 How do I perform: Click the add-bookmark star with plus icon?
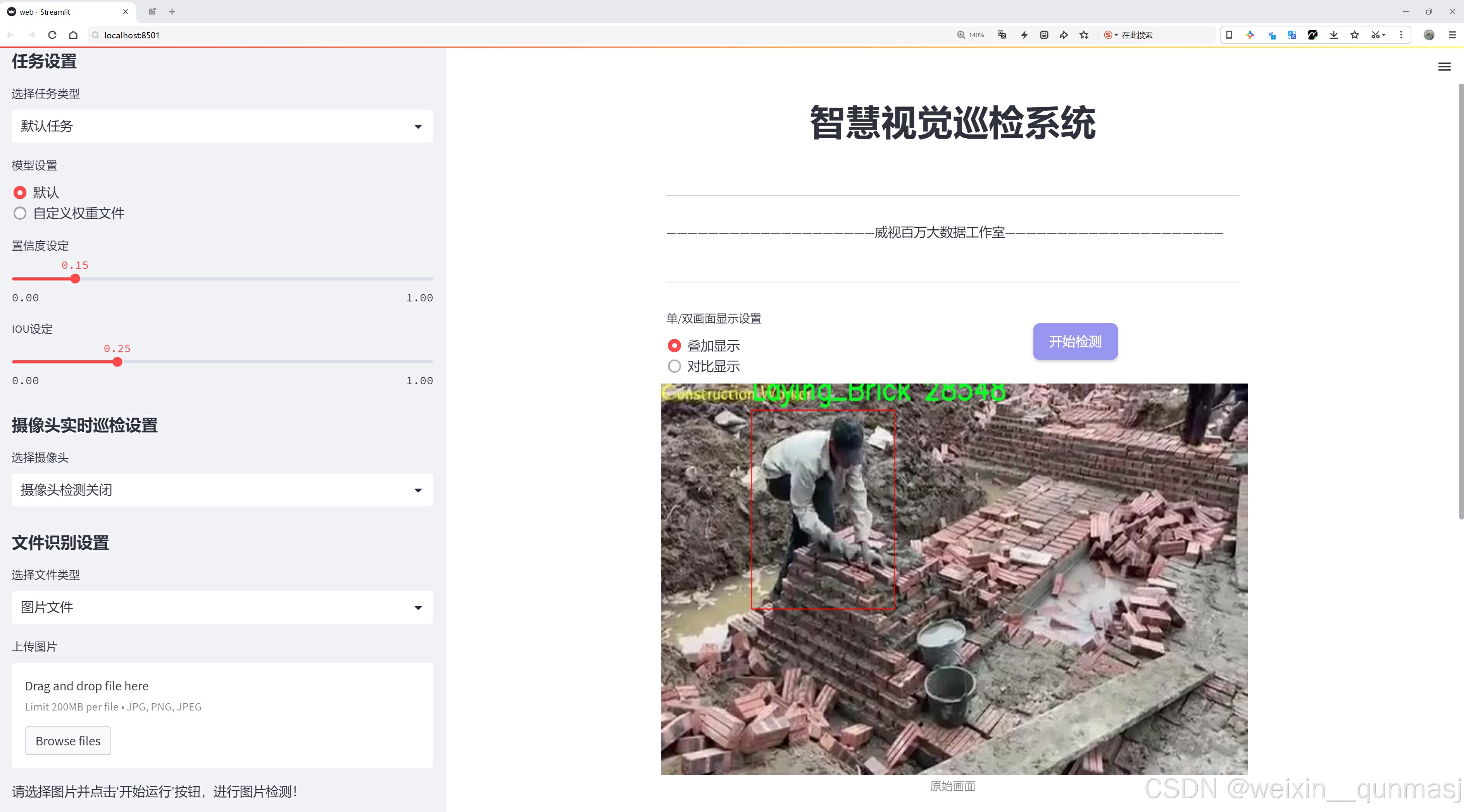pyautogui.click(x=1085, y=35)
